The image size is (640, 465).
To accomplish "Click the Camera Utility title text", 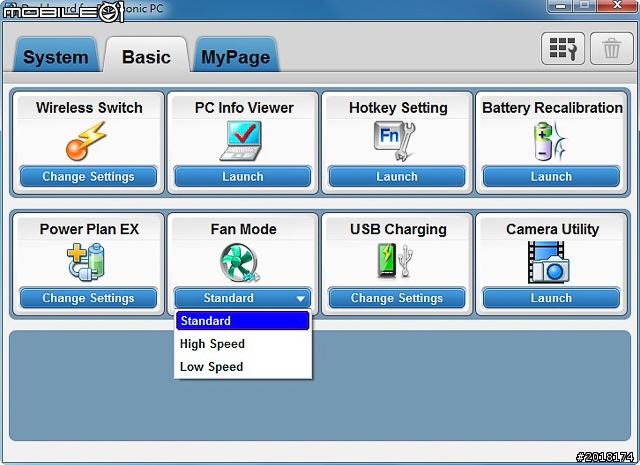I will pyautogui.click(x=552, y=229).
